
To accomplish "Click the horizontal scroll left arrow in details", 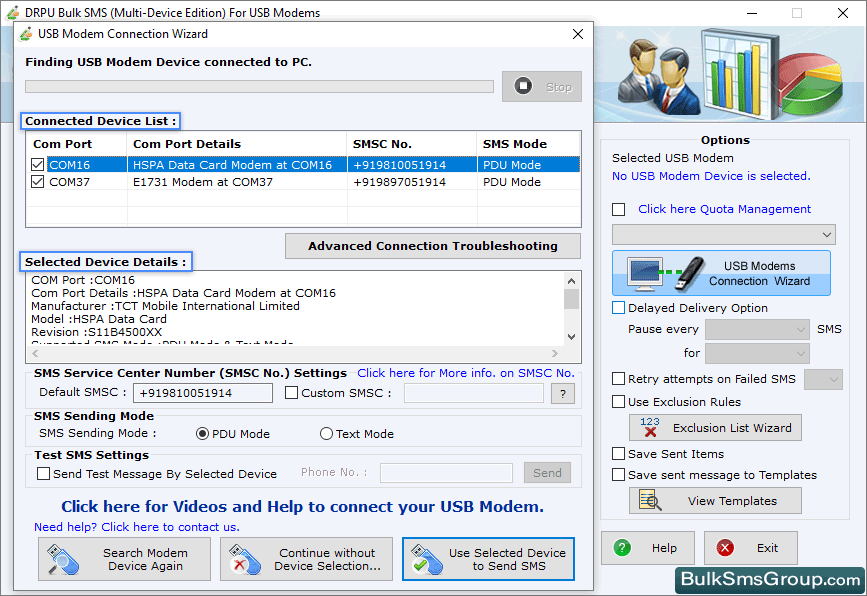I will click(35, 353).
